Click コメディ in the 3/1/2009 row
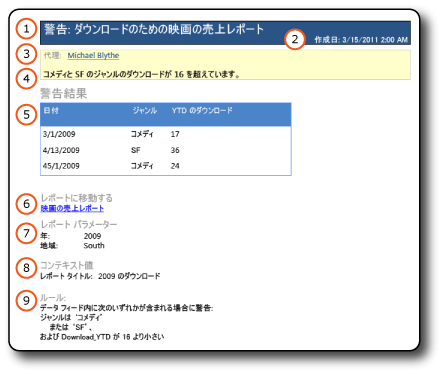 pos(142,134)
